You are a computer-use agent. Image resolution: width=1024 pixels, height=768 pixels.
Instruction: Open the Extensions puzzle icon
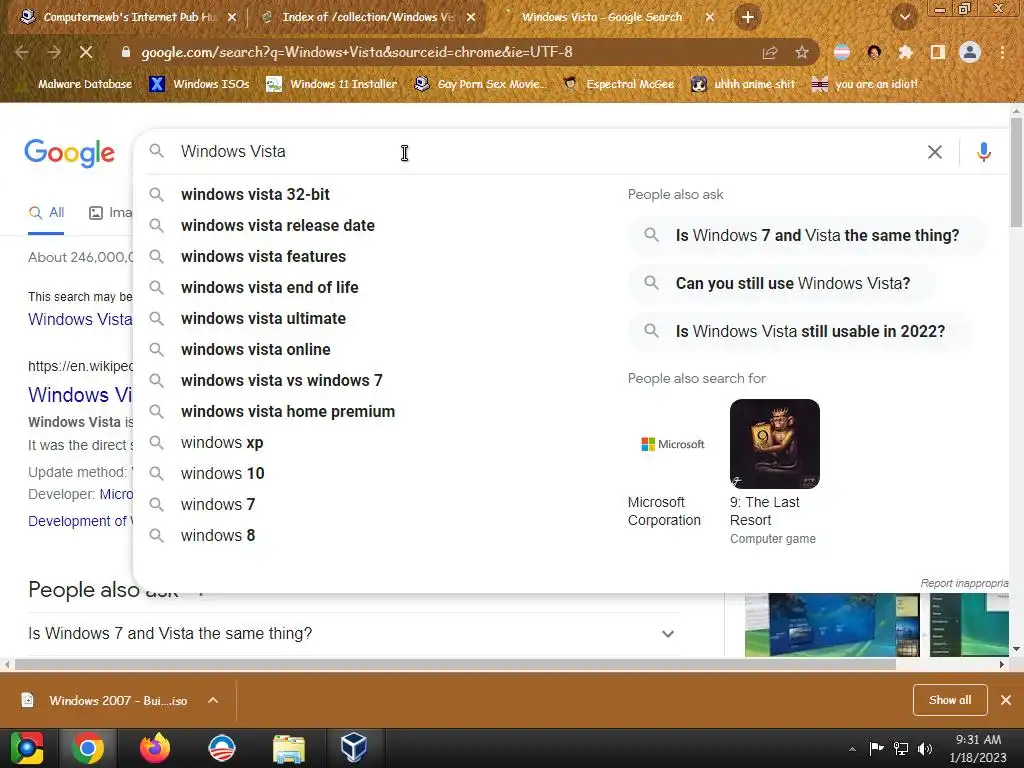tap(905, 52)
